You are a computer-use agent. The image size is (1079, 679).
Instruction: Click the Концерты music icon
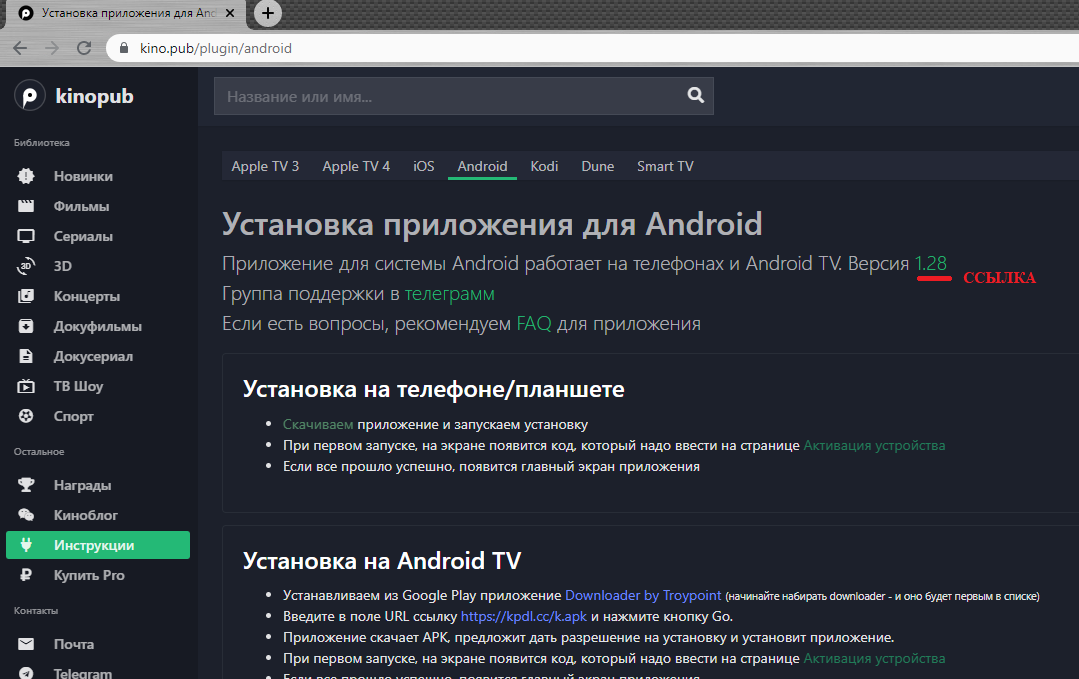coord(26,296)
